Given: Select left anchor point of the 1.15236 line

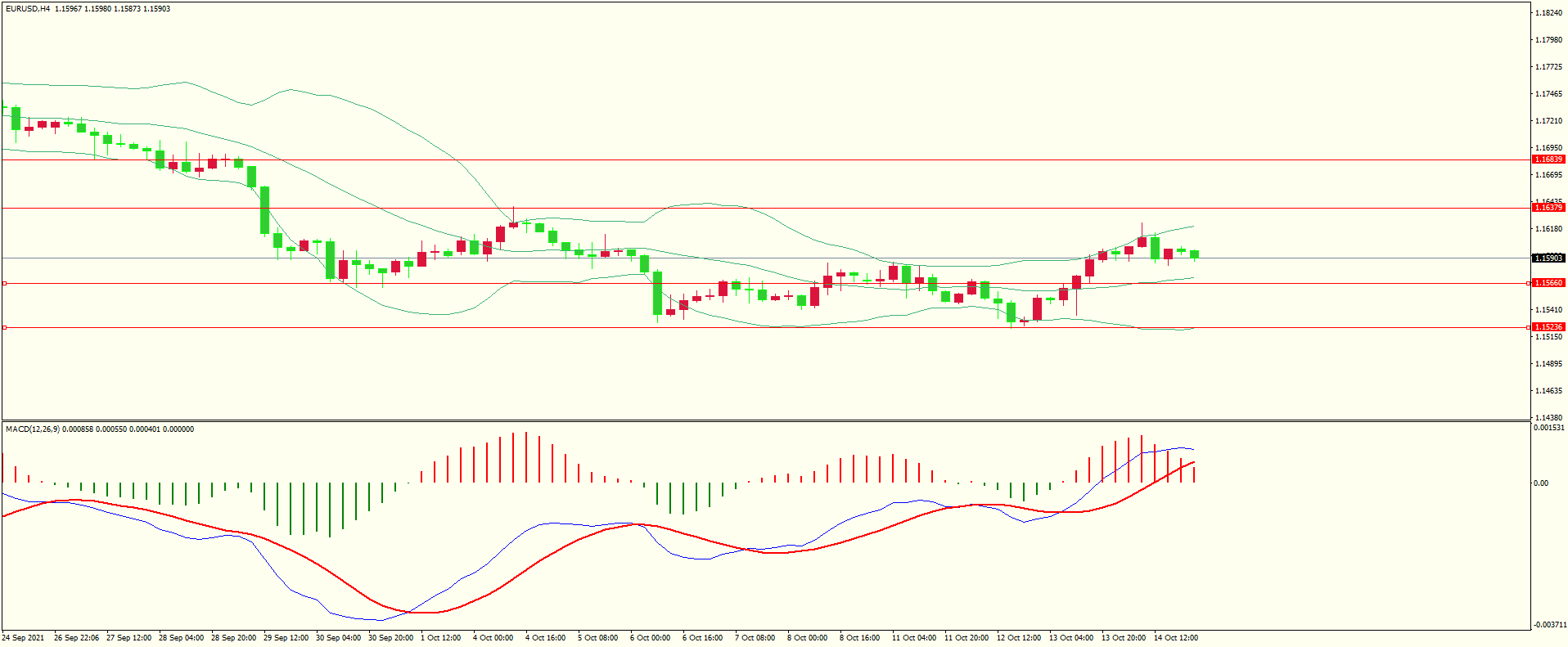Looking at the screenshot, I should coord(4,327).
